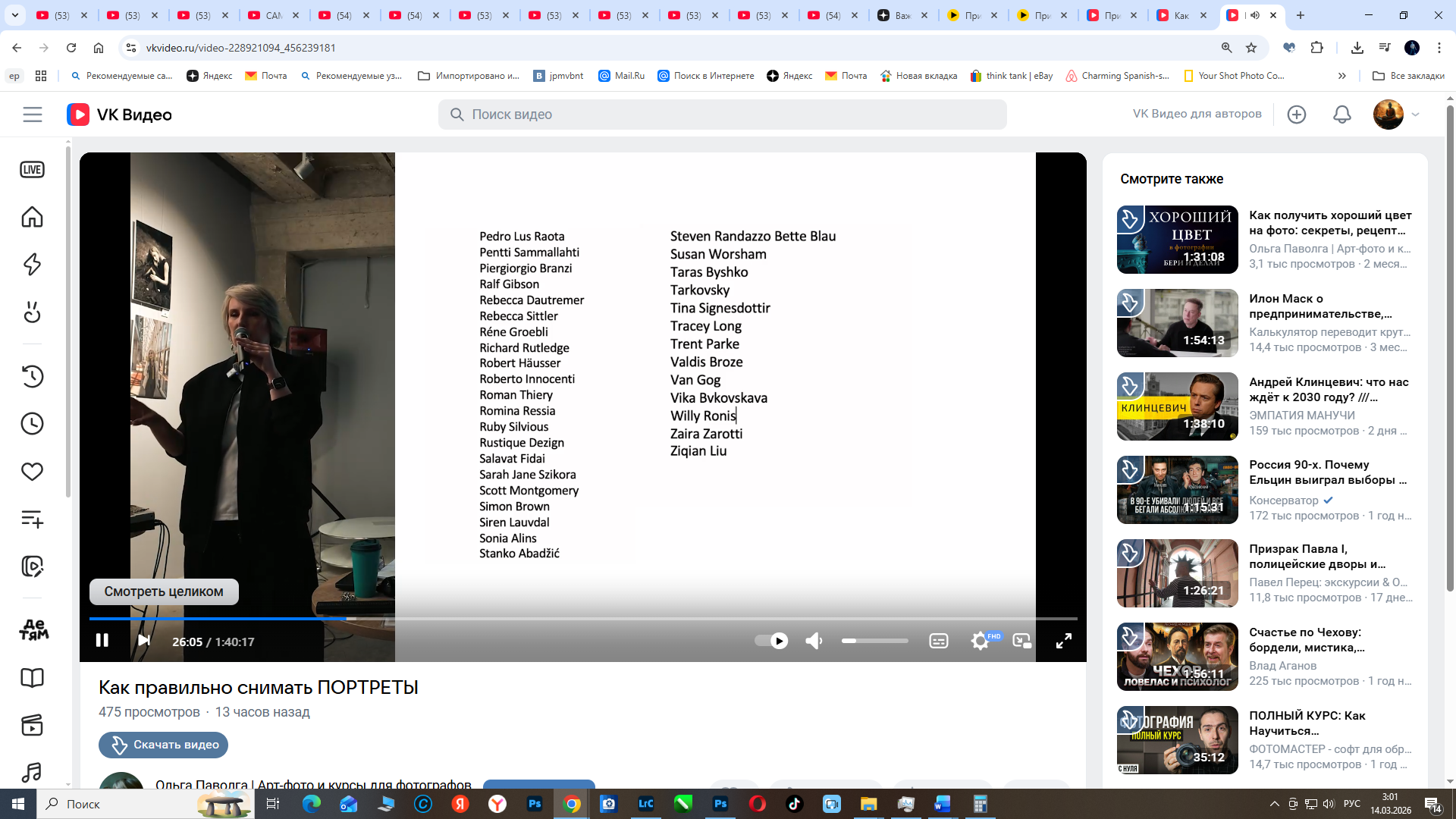Expand the profile avatar dropdown arrow
This screenshot has height=819, width=1456.
click(x=1415, y=115)
